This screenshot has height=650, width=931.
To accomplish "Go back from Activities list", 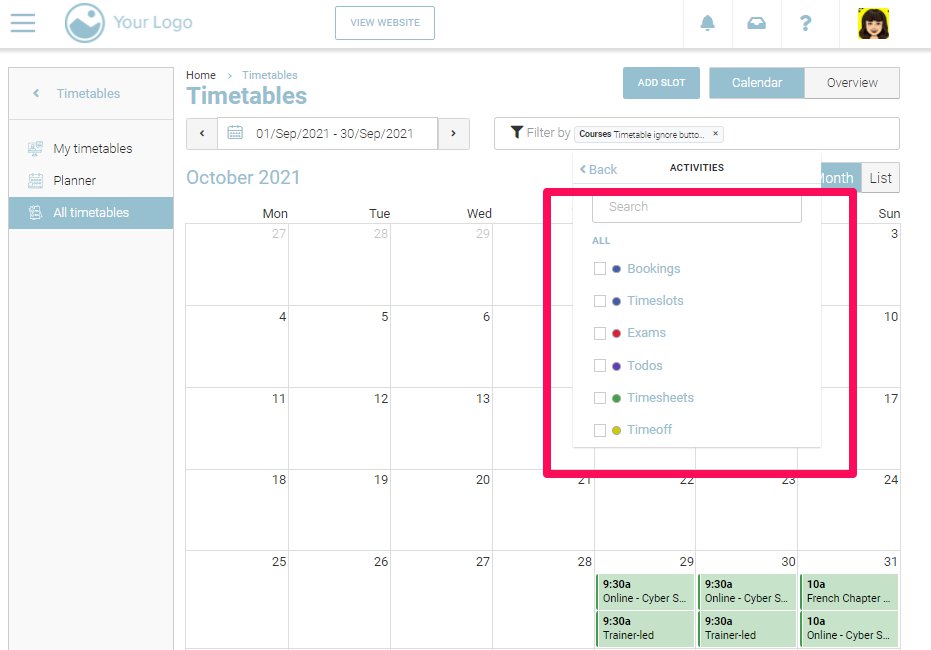I will (599, 169).
